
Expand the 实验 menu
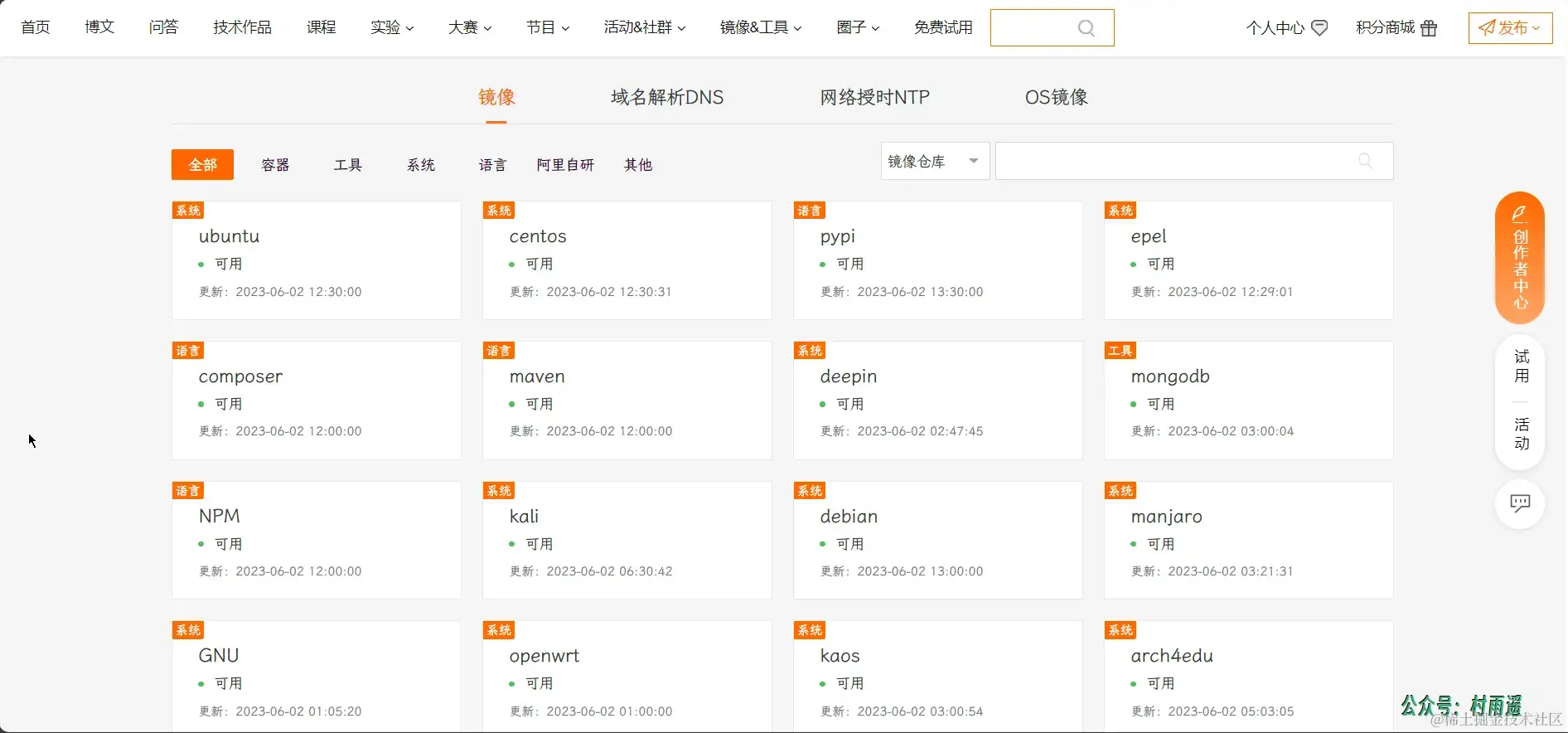[x=392, y=27]
